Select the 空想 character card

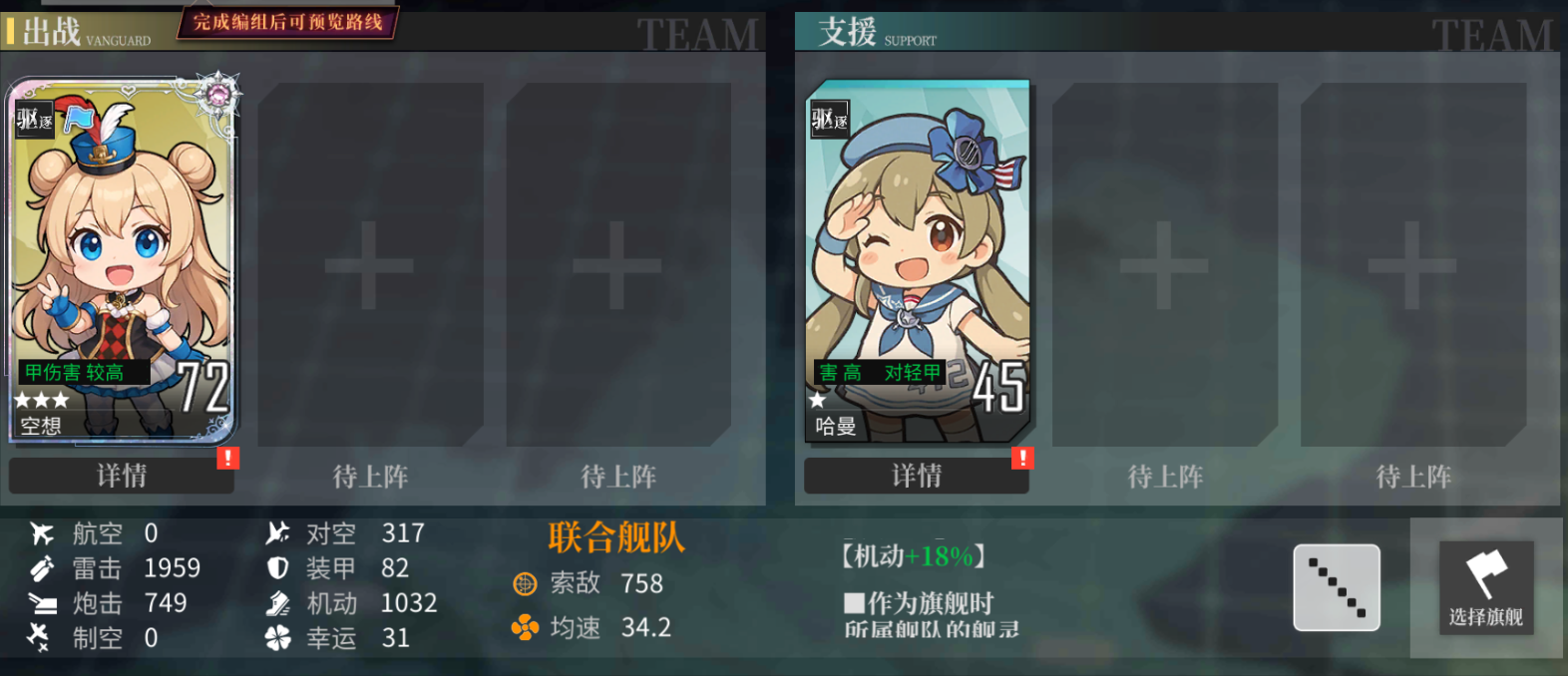point(122,261)
